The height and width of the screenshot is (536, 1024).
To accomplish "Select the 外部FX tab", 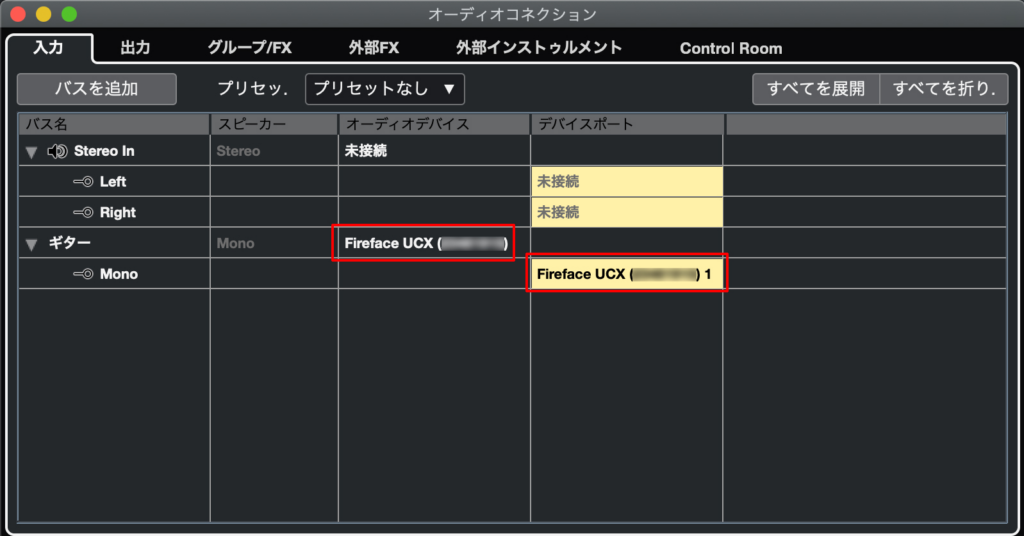I will pyautogui.click(x=373, y=47).
